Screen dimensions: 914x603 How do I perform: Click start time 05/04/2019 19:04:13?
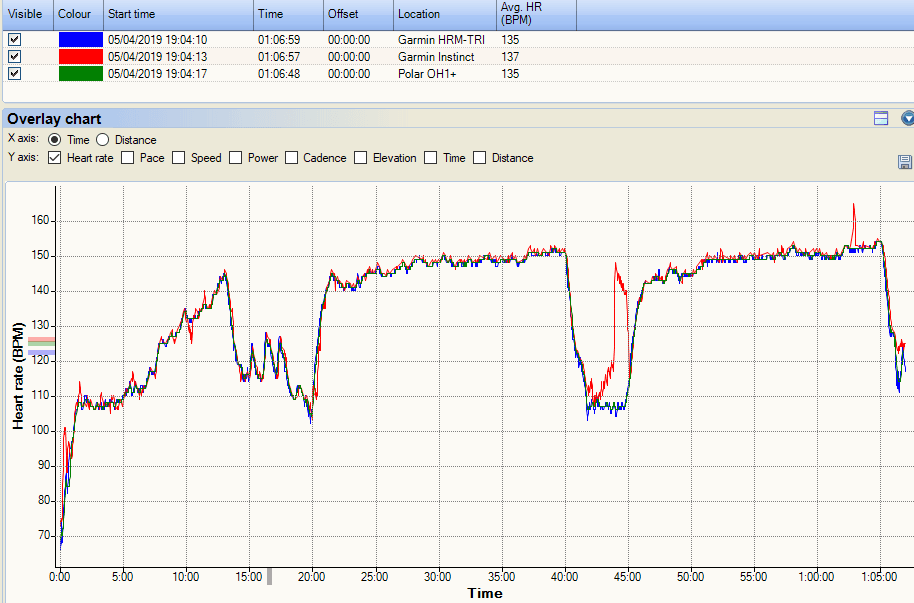point(157,57)
